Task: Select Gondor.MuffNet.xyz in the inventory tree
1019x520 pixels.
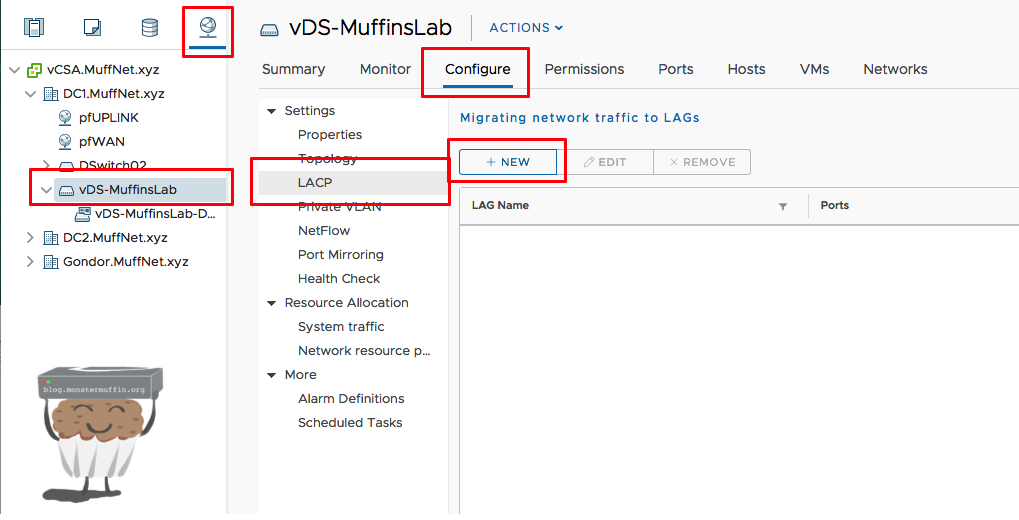Action: (x=125, y=262)
